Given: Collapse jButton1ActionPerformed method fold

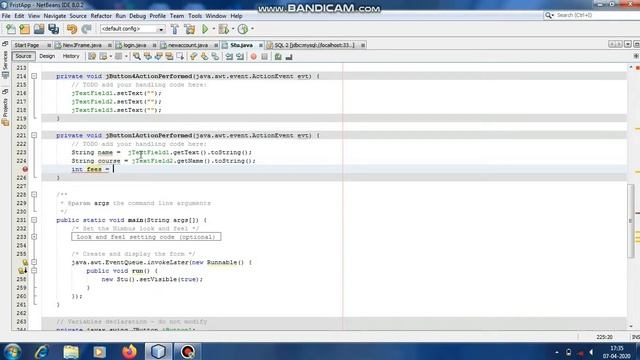Looking at the screenshot, I should tap(34, 135).
